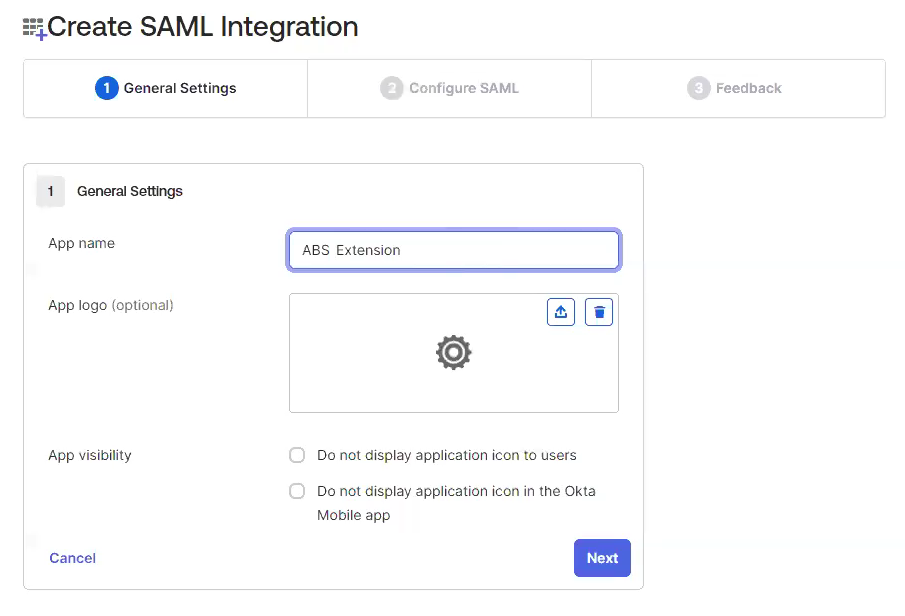The image size is (905, 616).
Task: Click the blue step 1 circle
Action: 106,88
